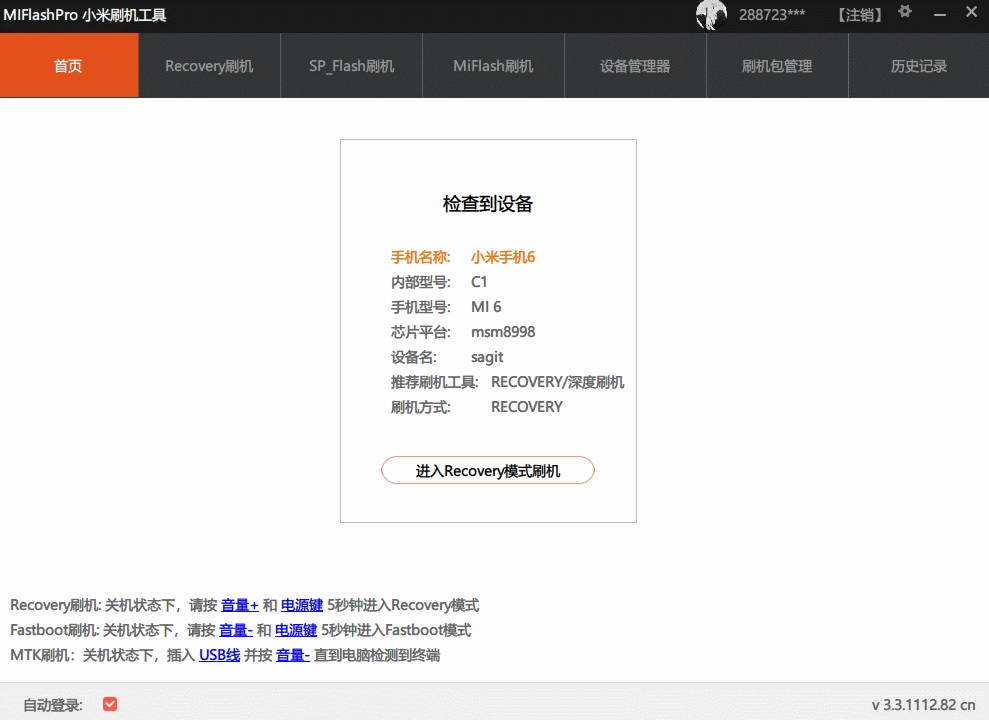The image size is (989, 720).
Task: Click the user avatar image
Action: (710, 15)
